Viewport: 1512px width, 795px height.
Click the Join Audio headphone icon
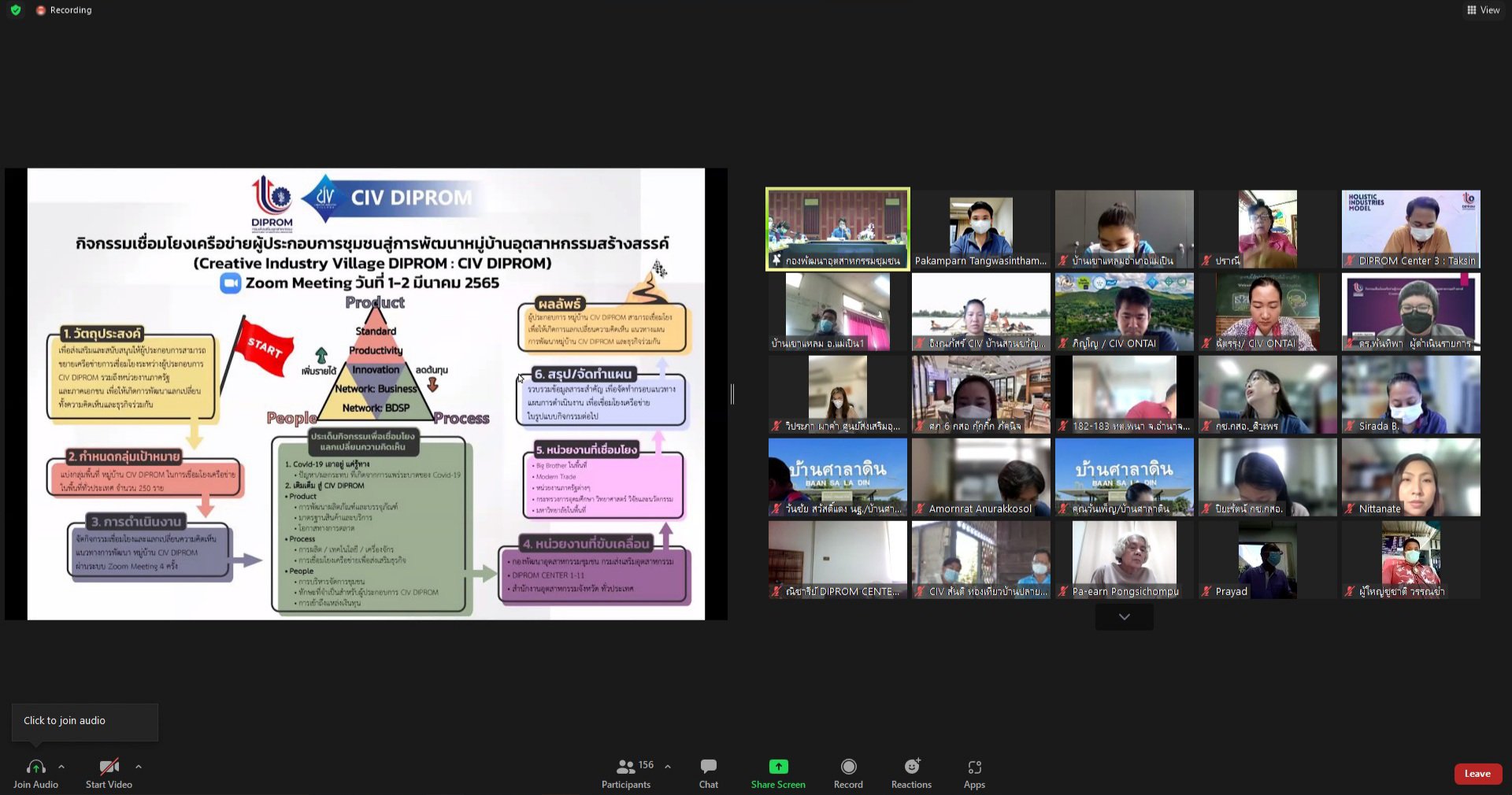pos(35,767)
